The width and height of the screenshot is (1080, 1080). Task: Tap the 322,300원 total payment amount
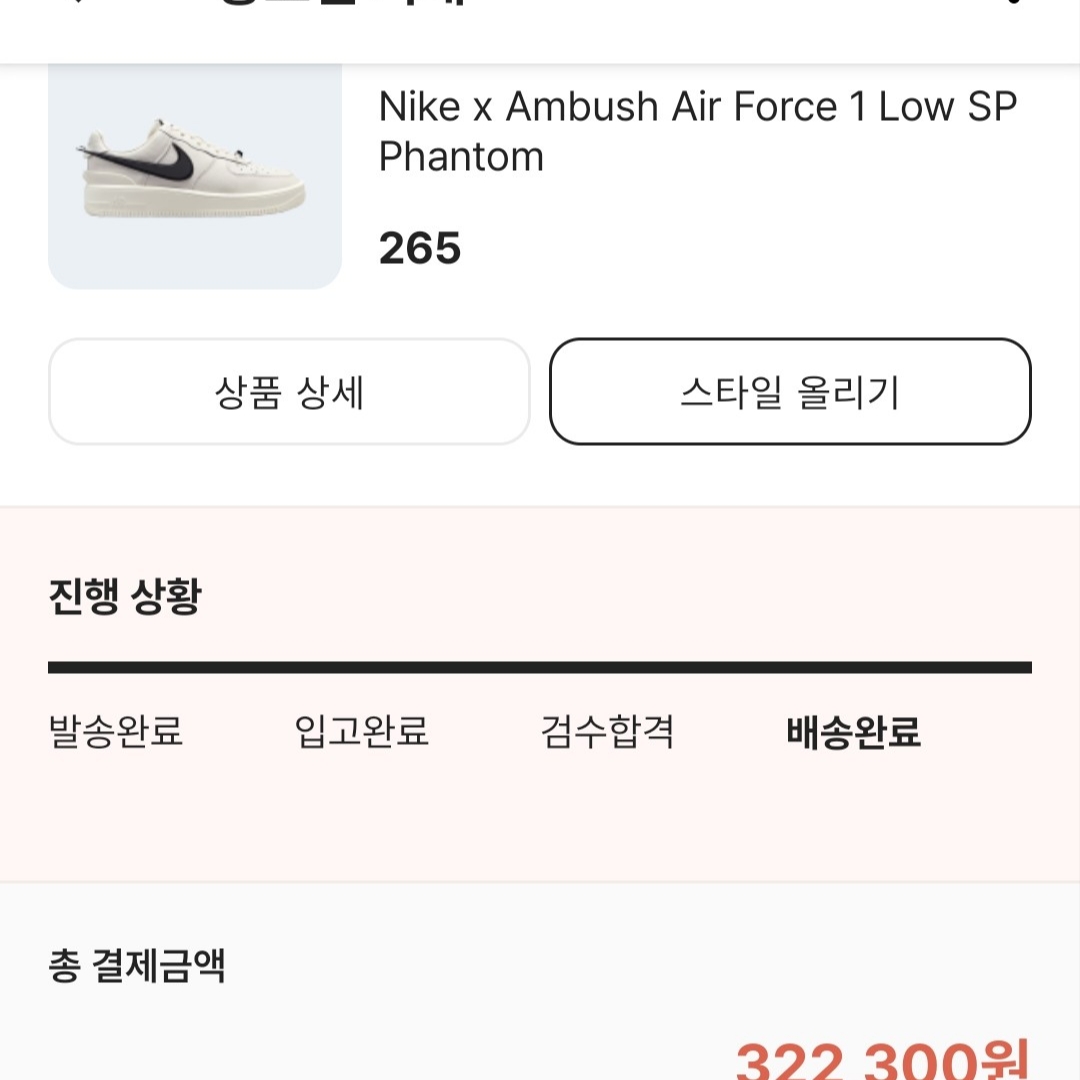(x=882, y=1061)
